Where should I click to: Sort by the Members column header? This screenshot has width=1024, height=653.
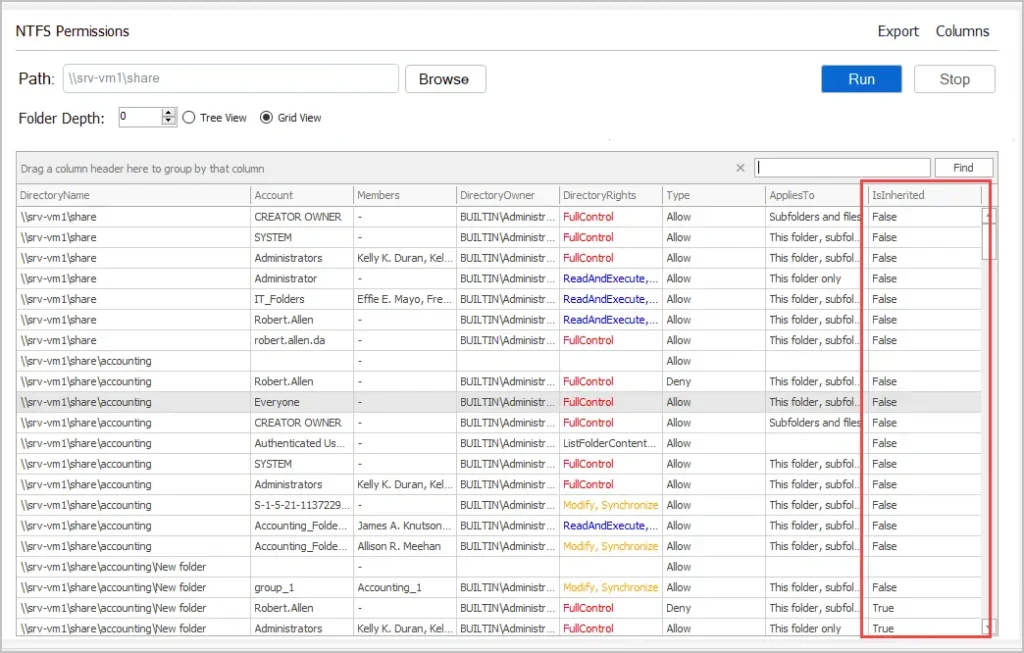pyautogui.click(x=404, y=195)
